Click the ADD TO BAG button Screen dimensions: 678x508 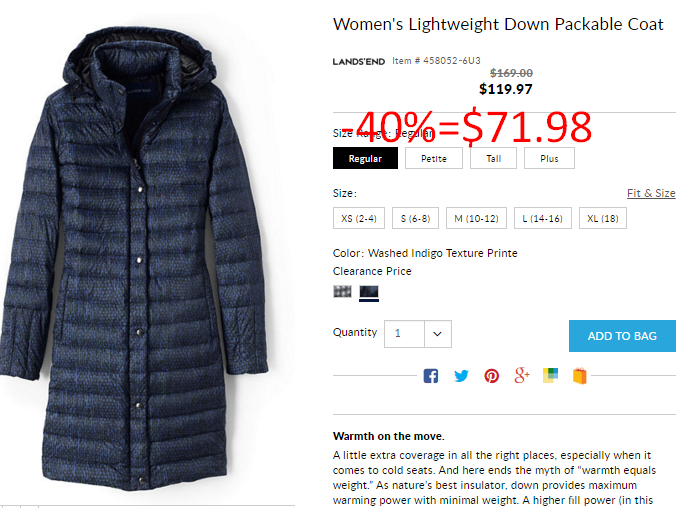(622, 336)
